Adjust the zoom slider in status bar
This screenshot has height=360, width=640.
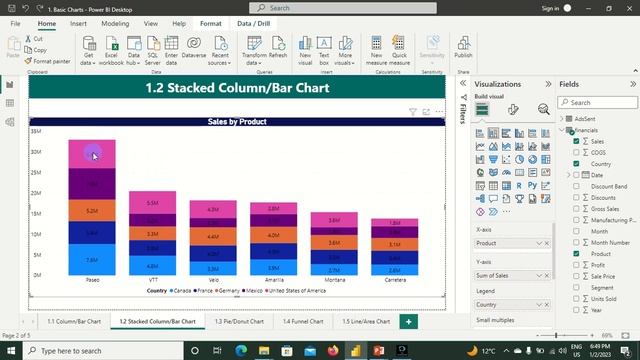click(x=556, y=336)
